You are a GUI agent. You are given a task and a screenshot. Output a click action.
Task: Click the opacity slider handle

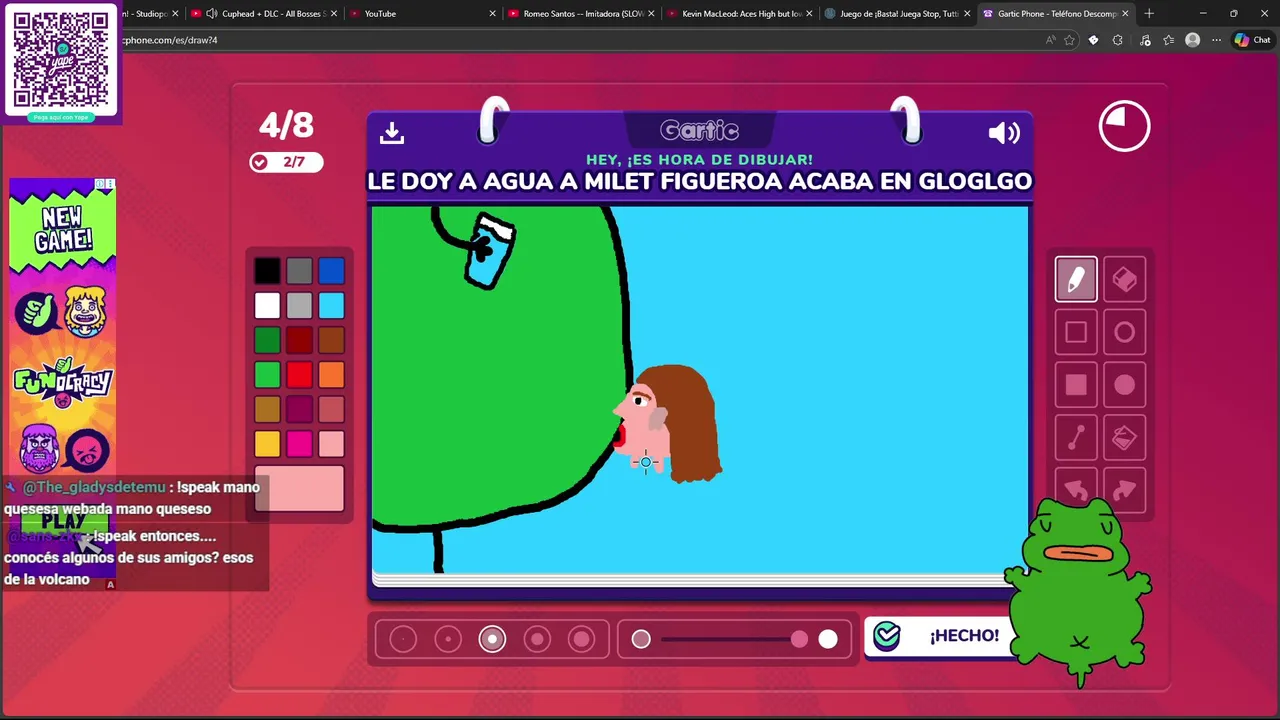pos(799,639)
